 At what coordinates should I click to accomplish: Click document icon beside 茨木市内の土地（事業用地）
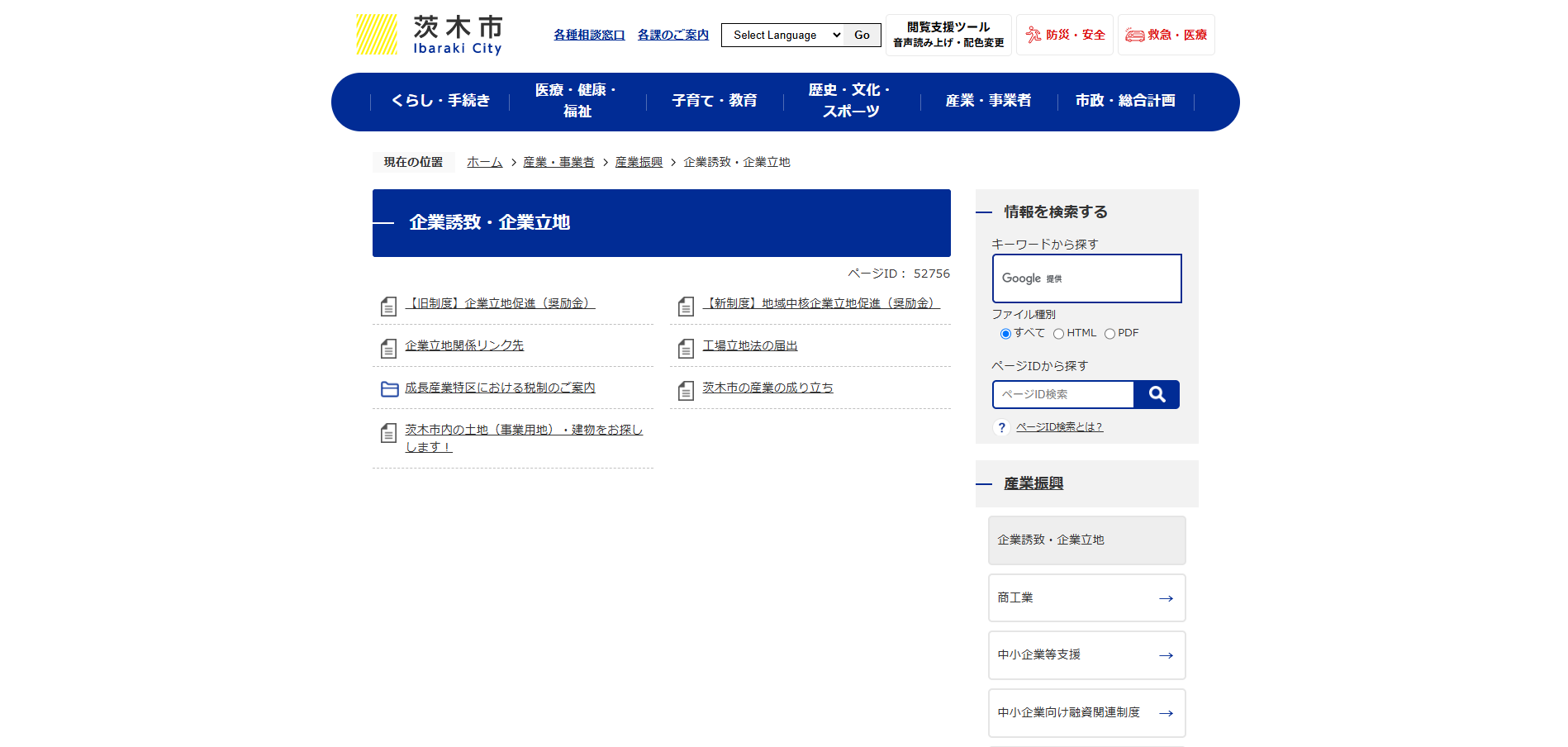pyautogui.click(x=388, y=433)
